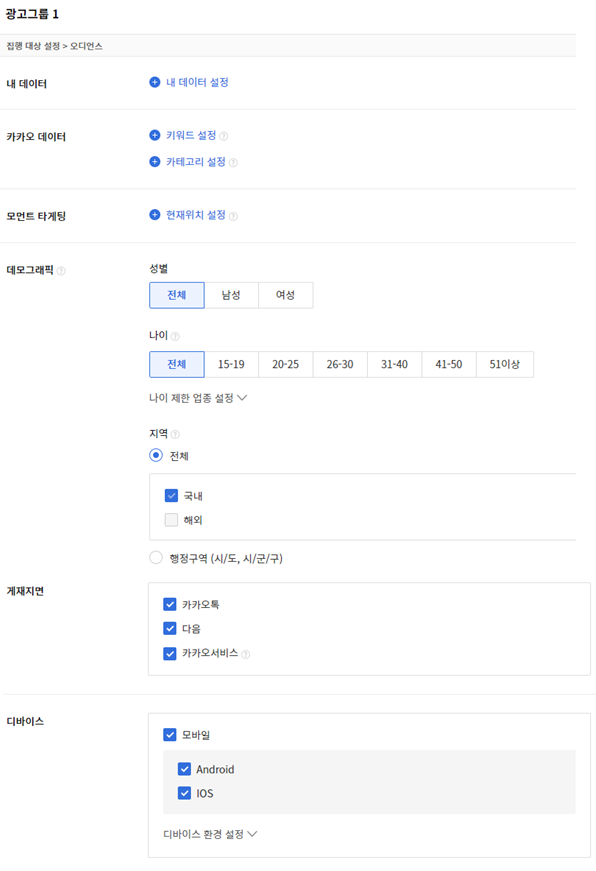The height and width of the screenshot is (871, 596).
Task: Uncheck the 카카오톡 placement checkbox
Action: pyautogui.click(x=170, y=604)
